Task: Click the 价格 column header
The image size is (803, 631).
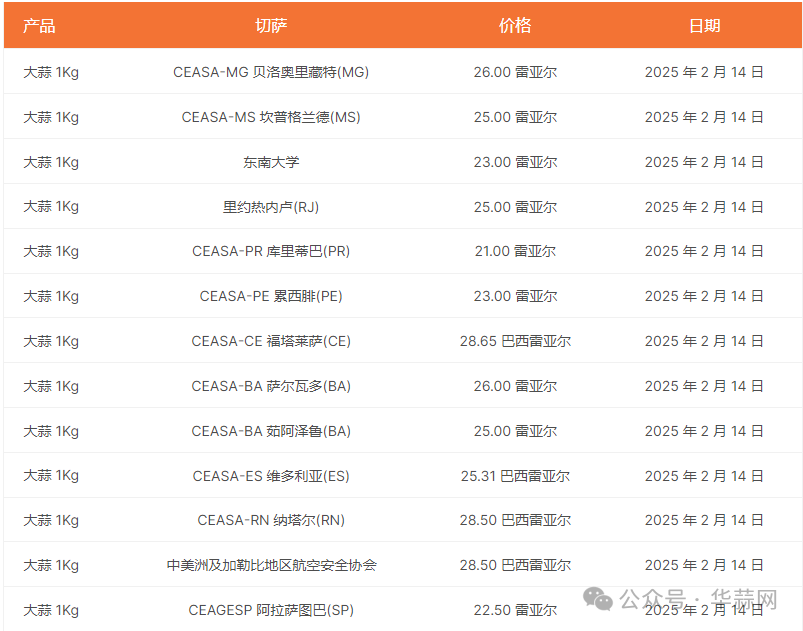Action: (515, 26)
